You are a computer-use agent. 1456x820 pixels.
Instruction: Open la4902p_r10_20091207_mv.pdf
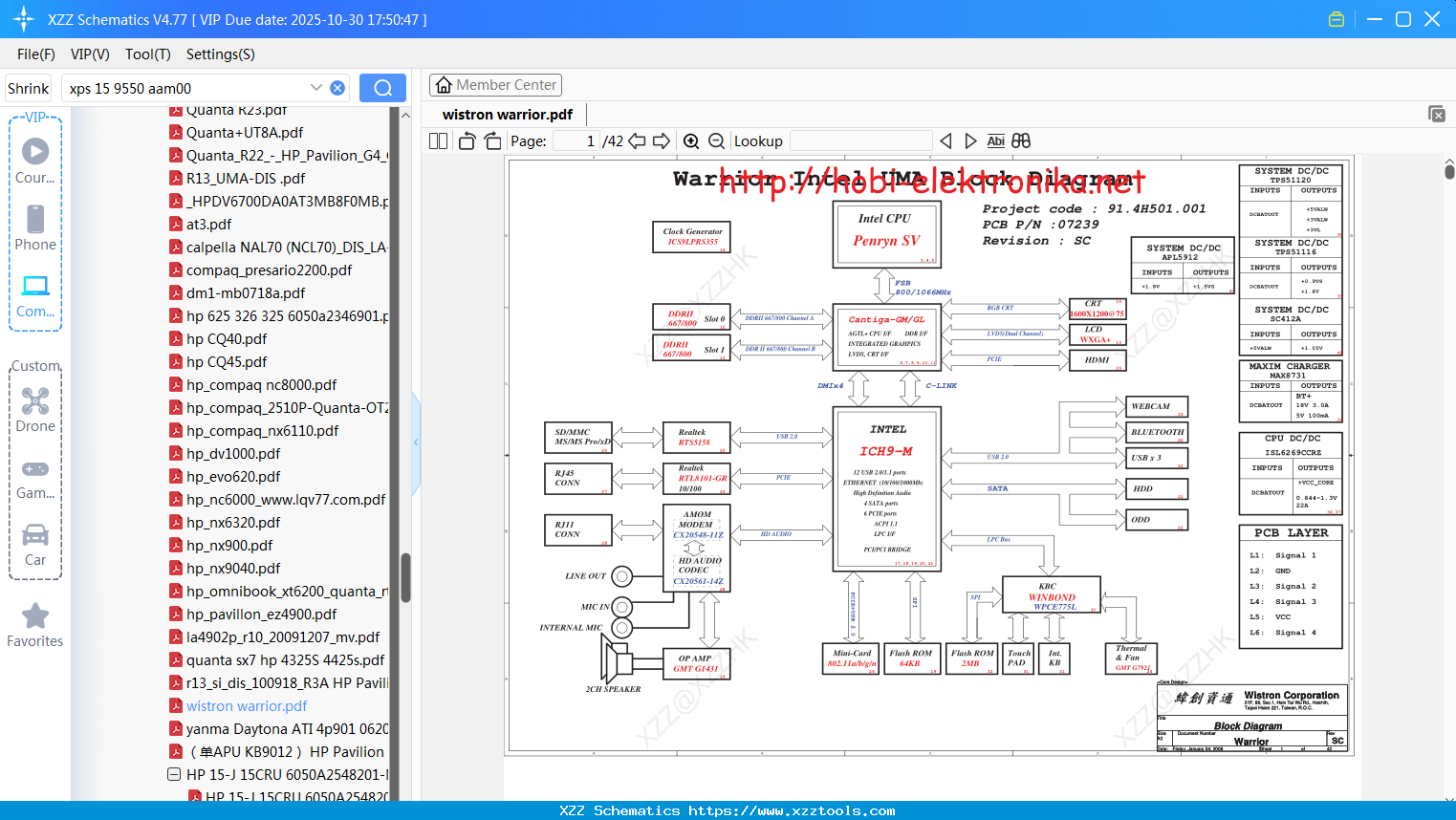pyautogui.click(x=283, y=637)
